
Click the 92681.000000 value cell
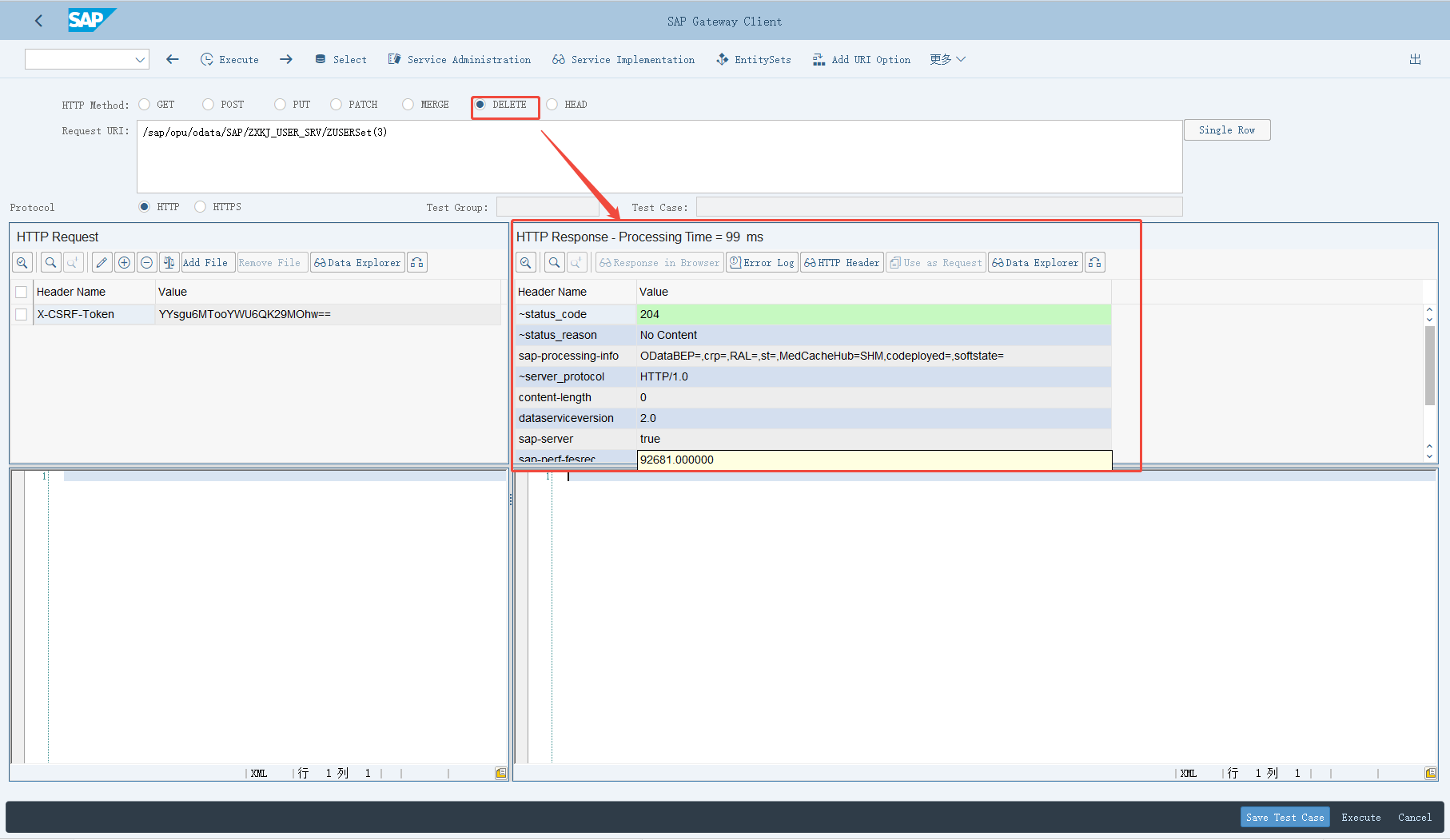click(874, 460)
